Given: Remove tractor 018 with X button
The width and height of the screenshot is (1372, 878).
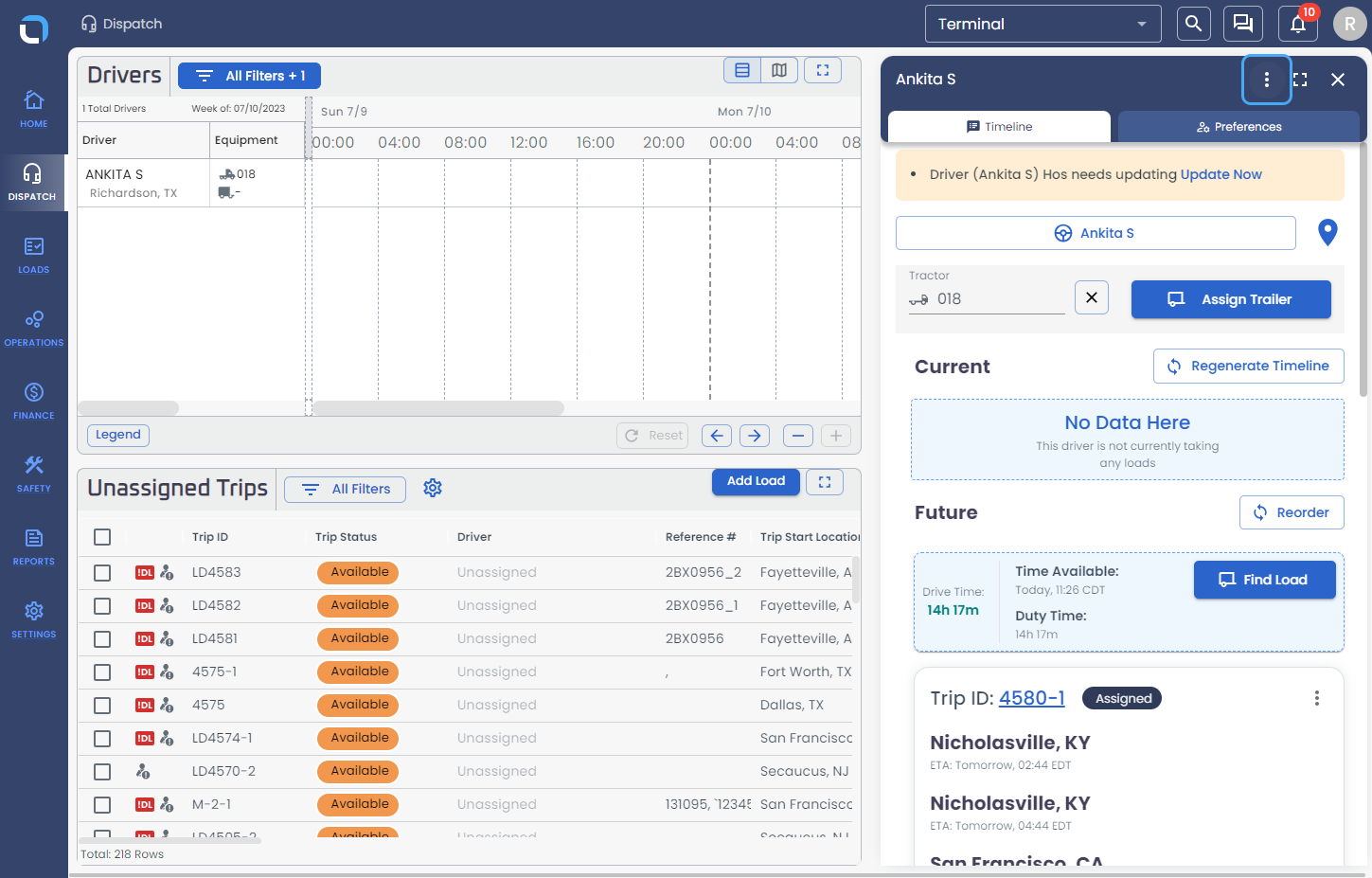Looking at the screenshot, I should click(x=1092, y=297).
